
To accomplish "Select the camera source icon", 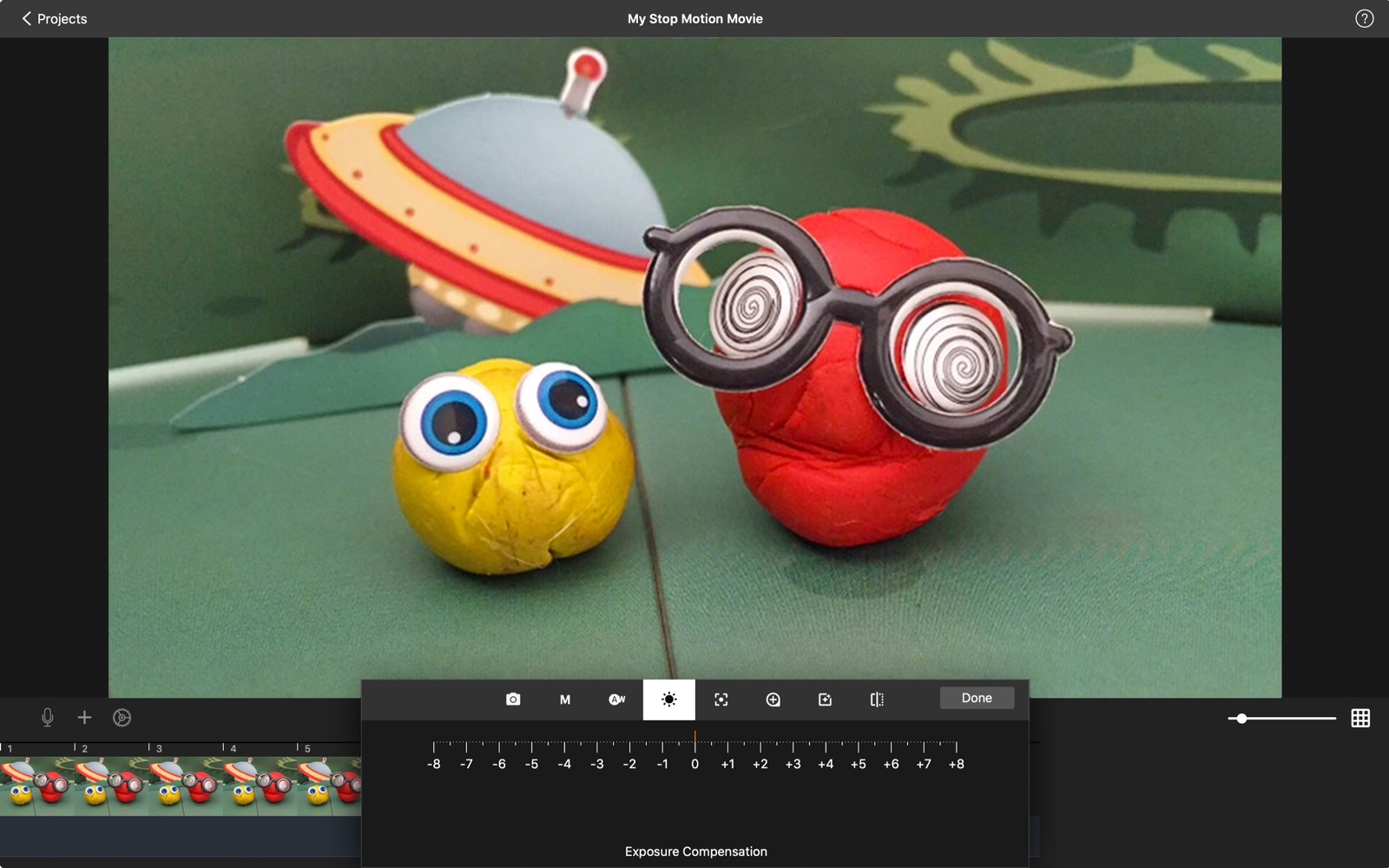I will [x=513, y=700].
